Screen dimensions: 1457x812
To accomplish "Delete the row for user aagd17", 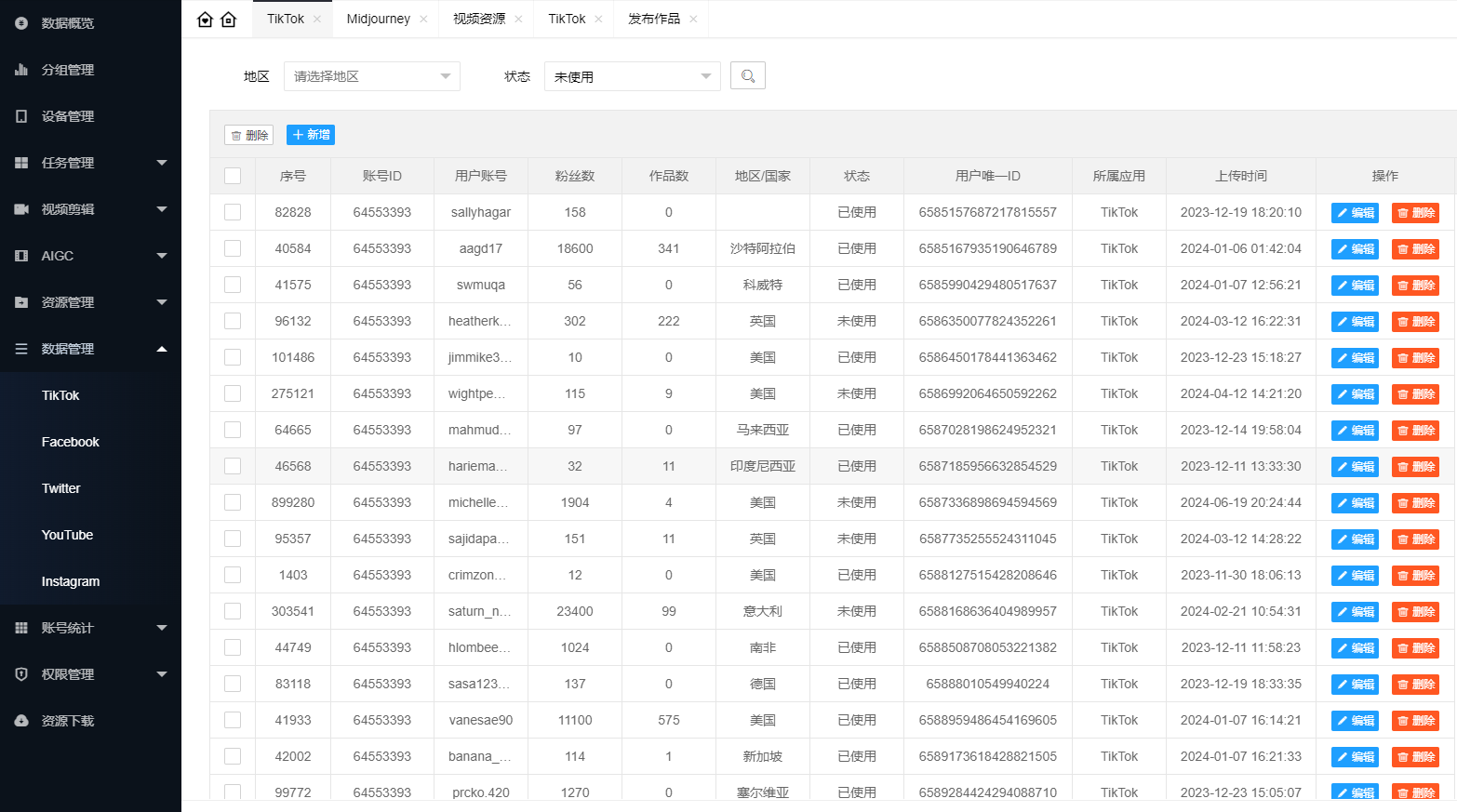I will tap(1415, 249).
